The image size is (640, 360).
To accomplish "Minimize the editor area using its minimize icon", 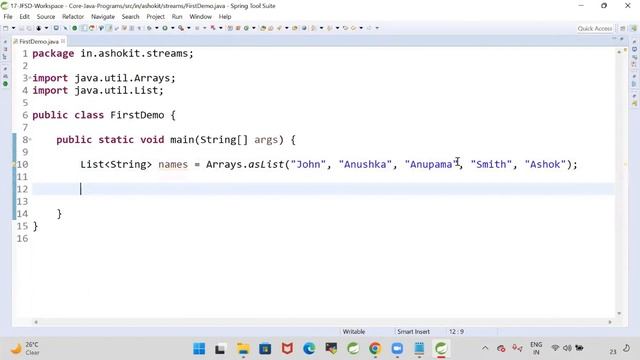I will click(614, 38).
